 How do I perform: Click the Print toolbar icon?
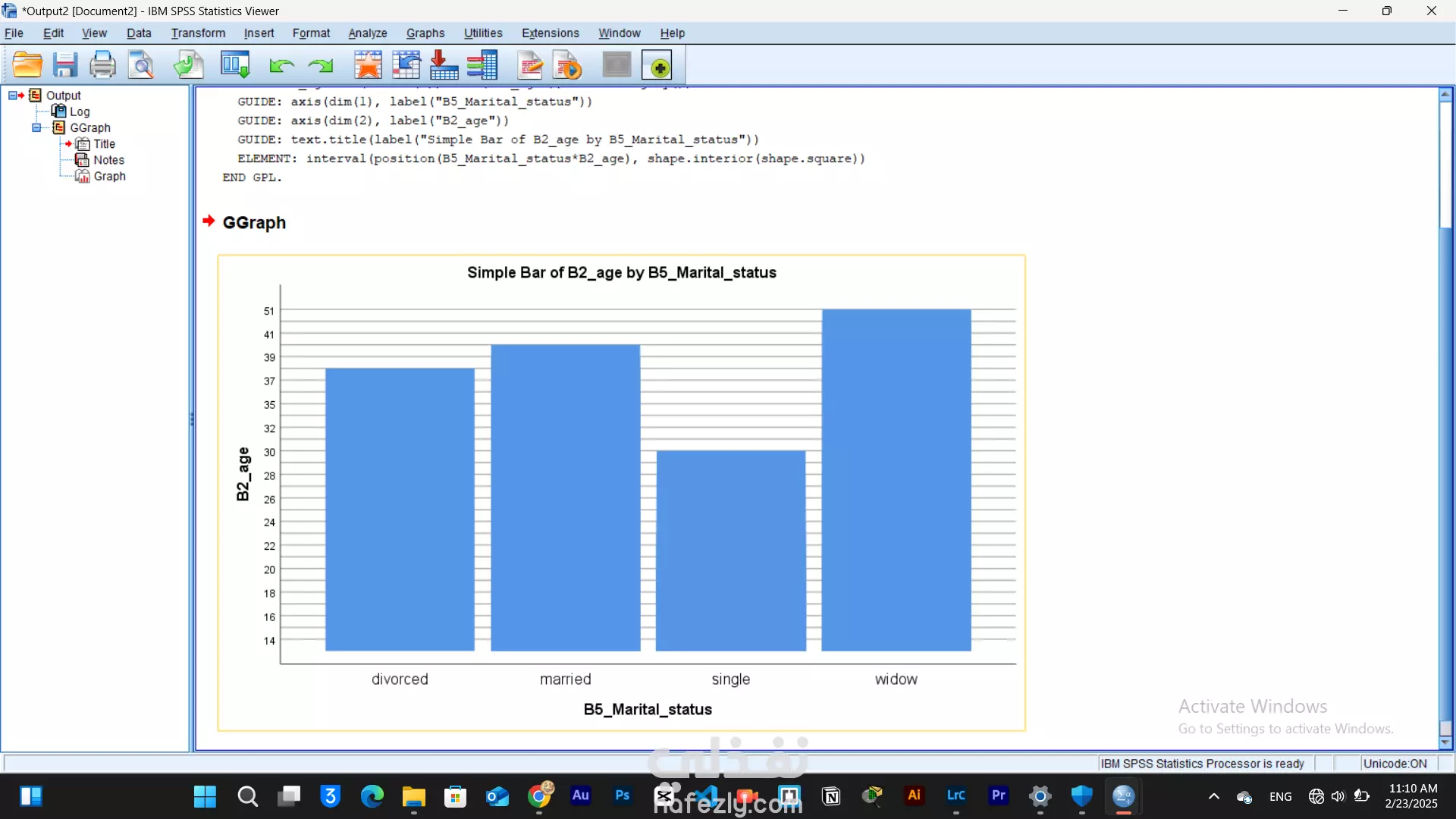click(x=102, y=65)
